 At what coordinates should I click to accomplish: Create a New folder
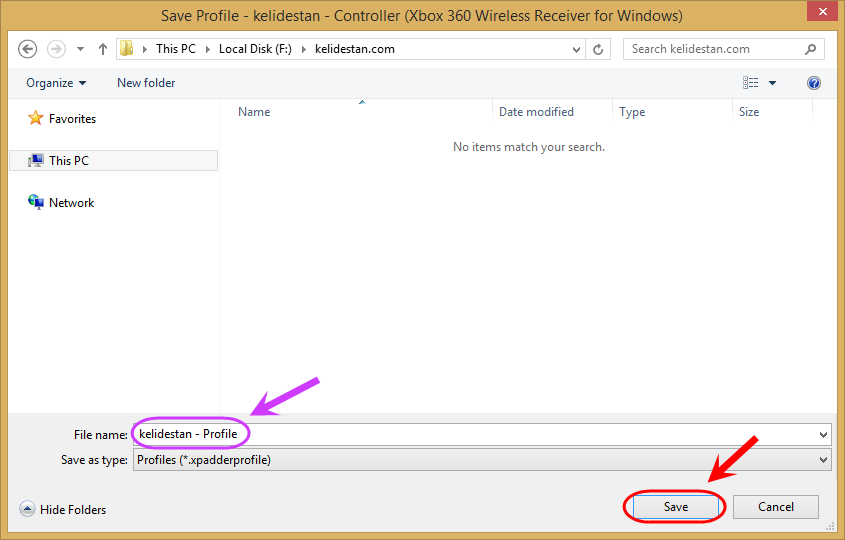pos(146,83)
